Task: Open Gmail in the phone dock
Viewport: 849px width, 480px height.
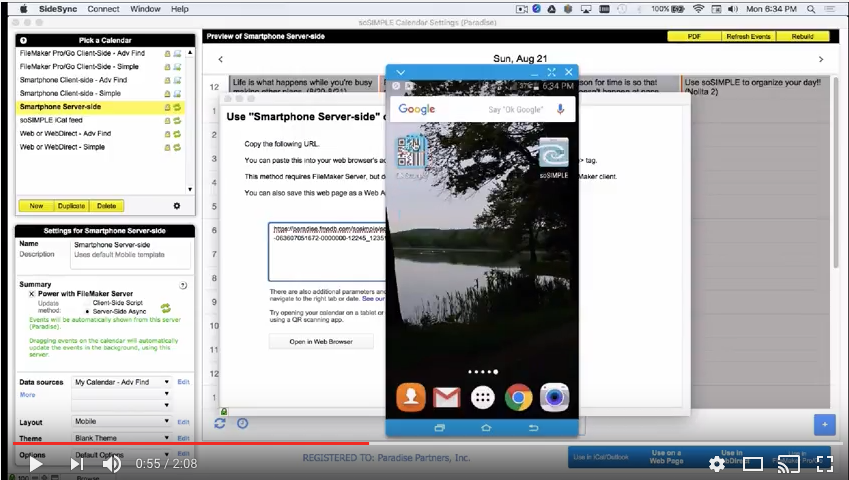Action: pos(446,398)
